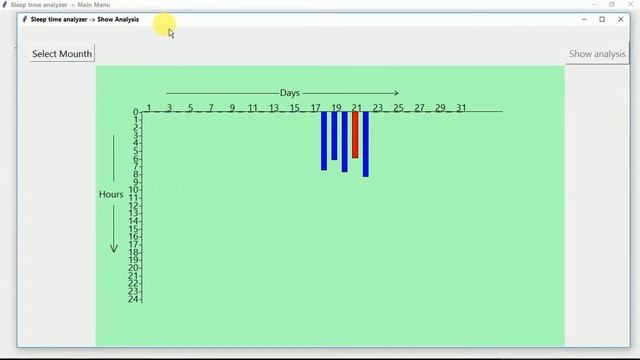Click day label "11" on the axis
Viewport: 640px width, 360px height.
pos(253,108)
